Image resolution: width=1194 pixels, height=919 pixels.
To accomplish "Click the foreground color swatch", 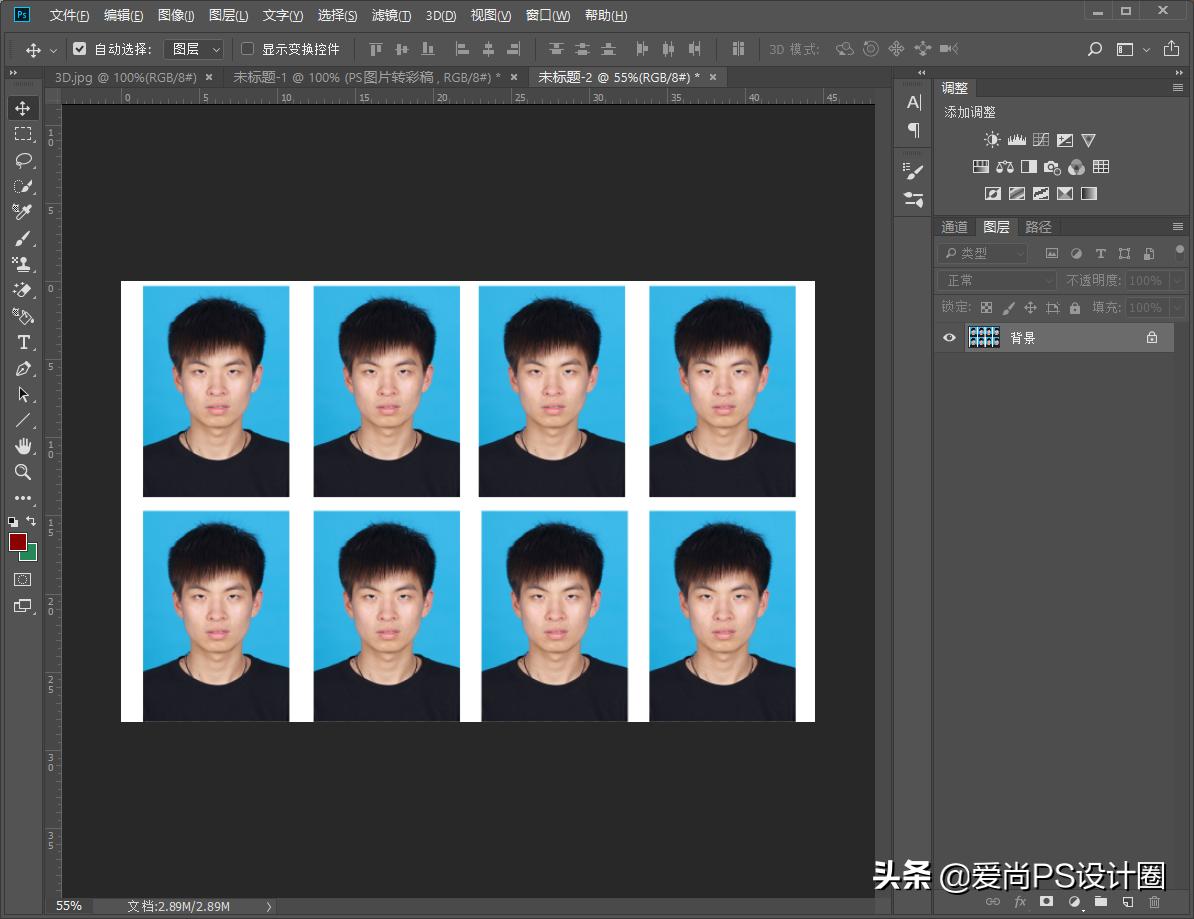I will 17,541.
